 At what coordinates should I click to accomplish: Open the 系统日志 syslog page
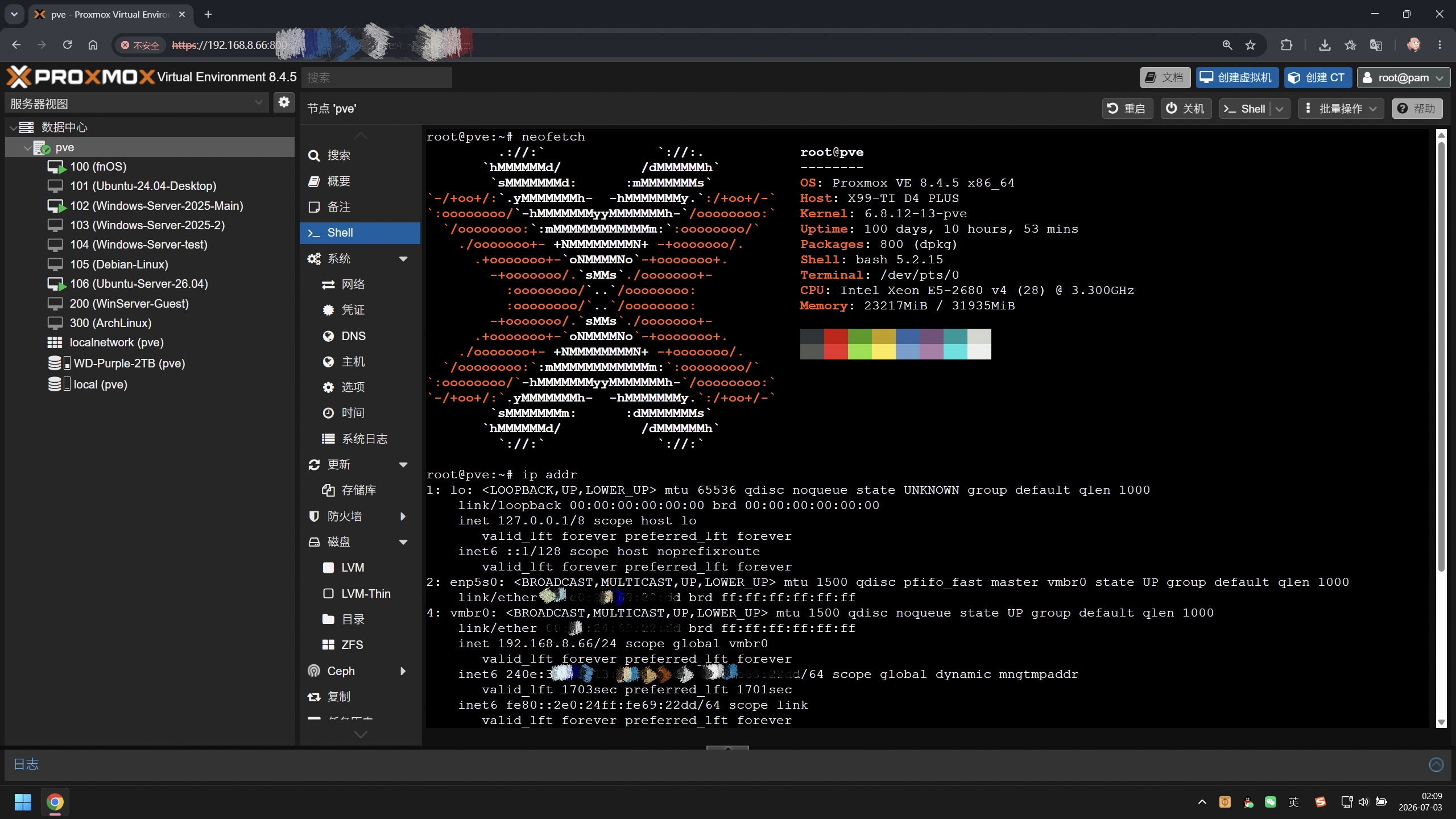pos(359,439)
